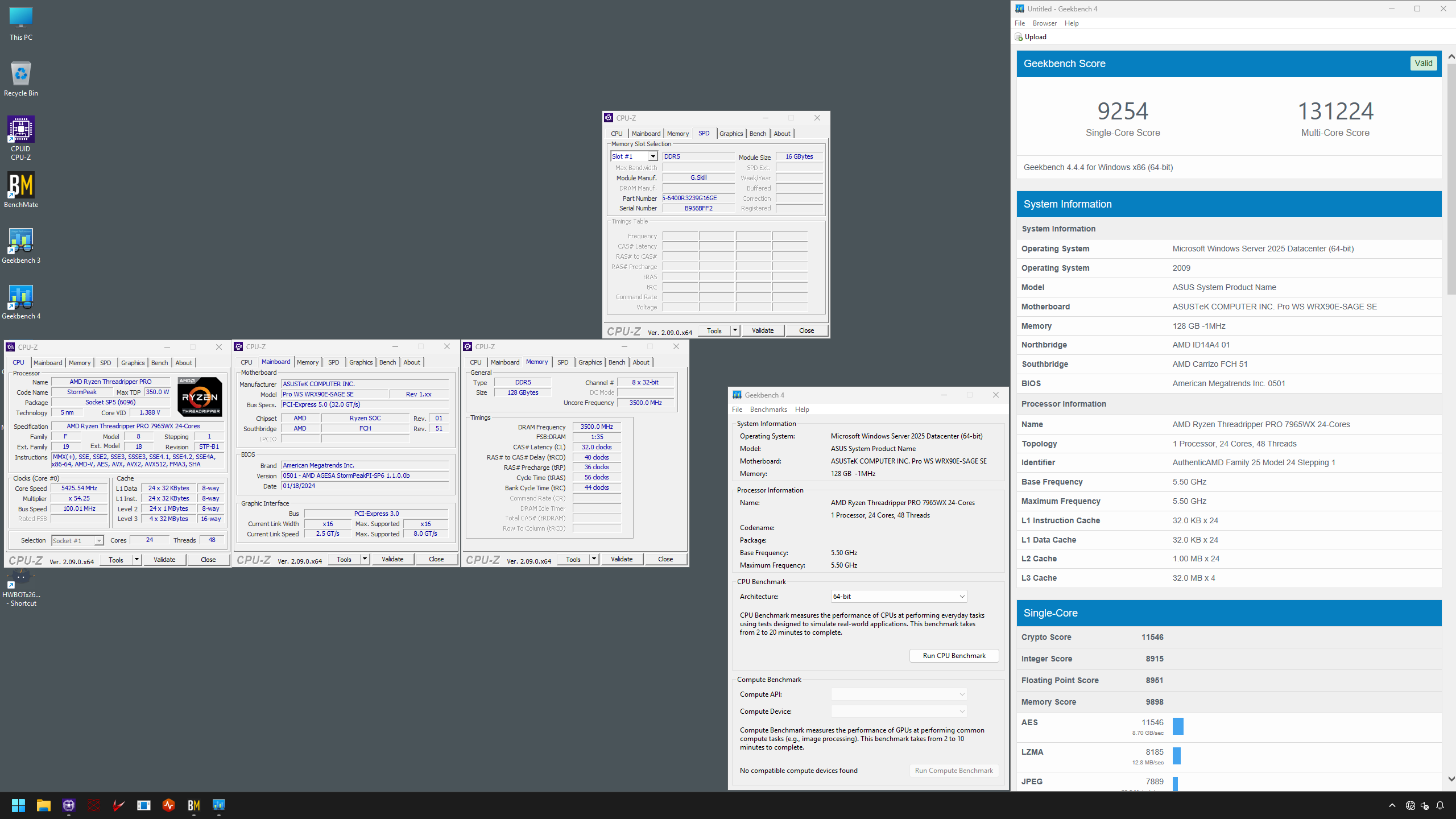Open the Browser menu in Geekbench results
The image size is (1456, 819).
tap(1044, 23)
